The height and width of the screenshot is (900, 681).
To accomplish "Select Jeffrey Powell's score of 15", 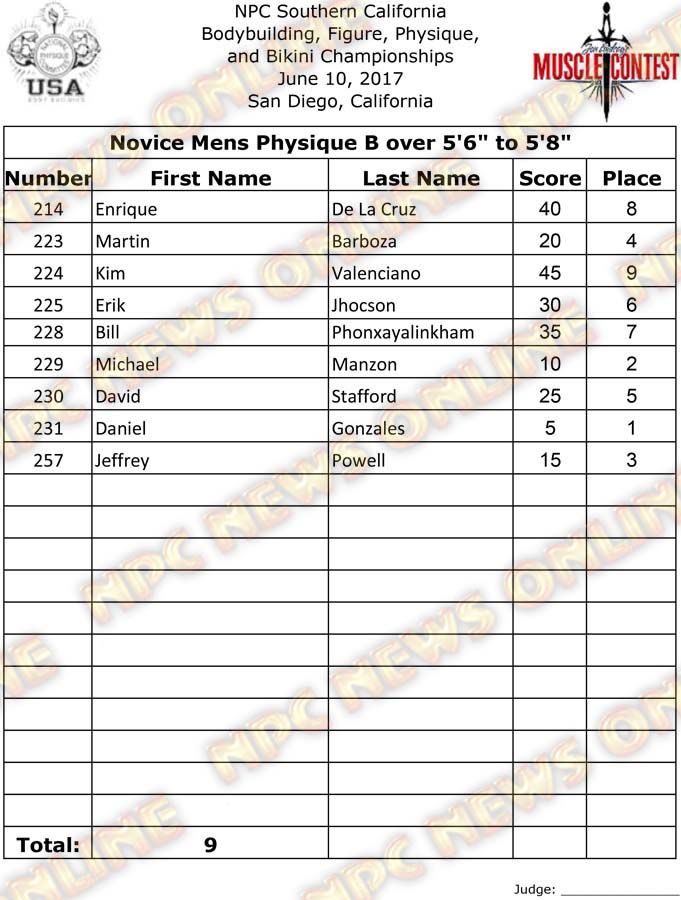I will click(549, 460).
